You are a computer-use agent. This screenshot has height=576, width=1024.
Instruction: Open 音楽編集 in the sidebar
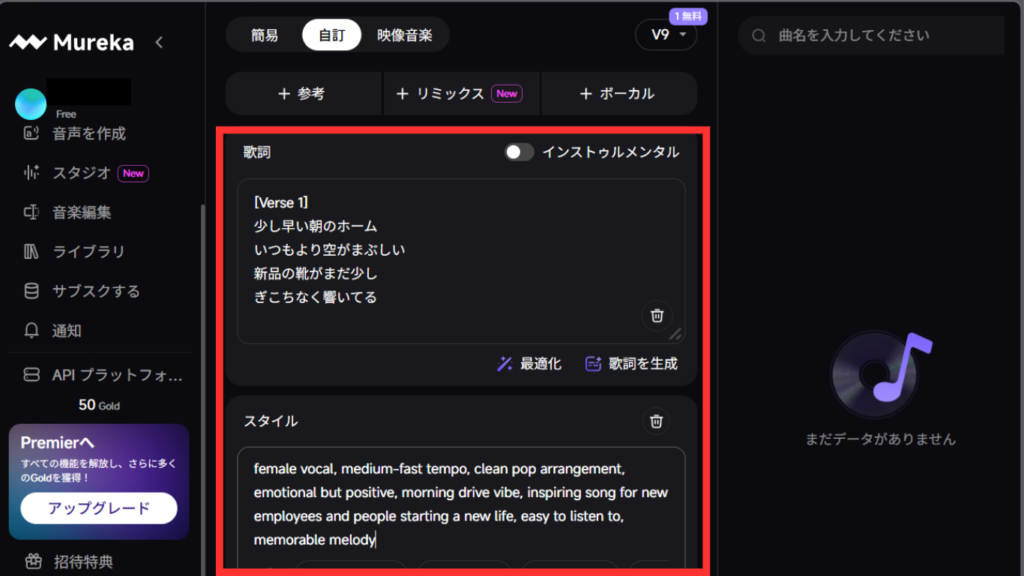(82, 212)
